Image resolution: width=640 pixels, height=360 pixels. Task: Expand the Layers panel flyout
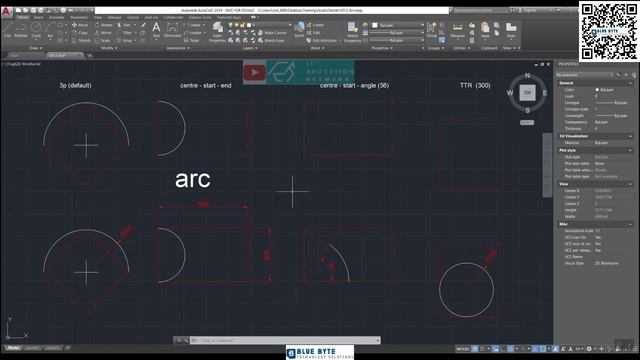[x=250, y=48]
